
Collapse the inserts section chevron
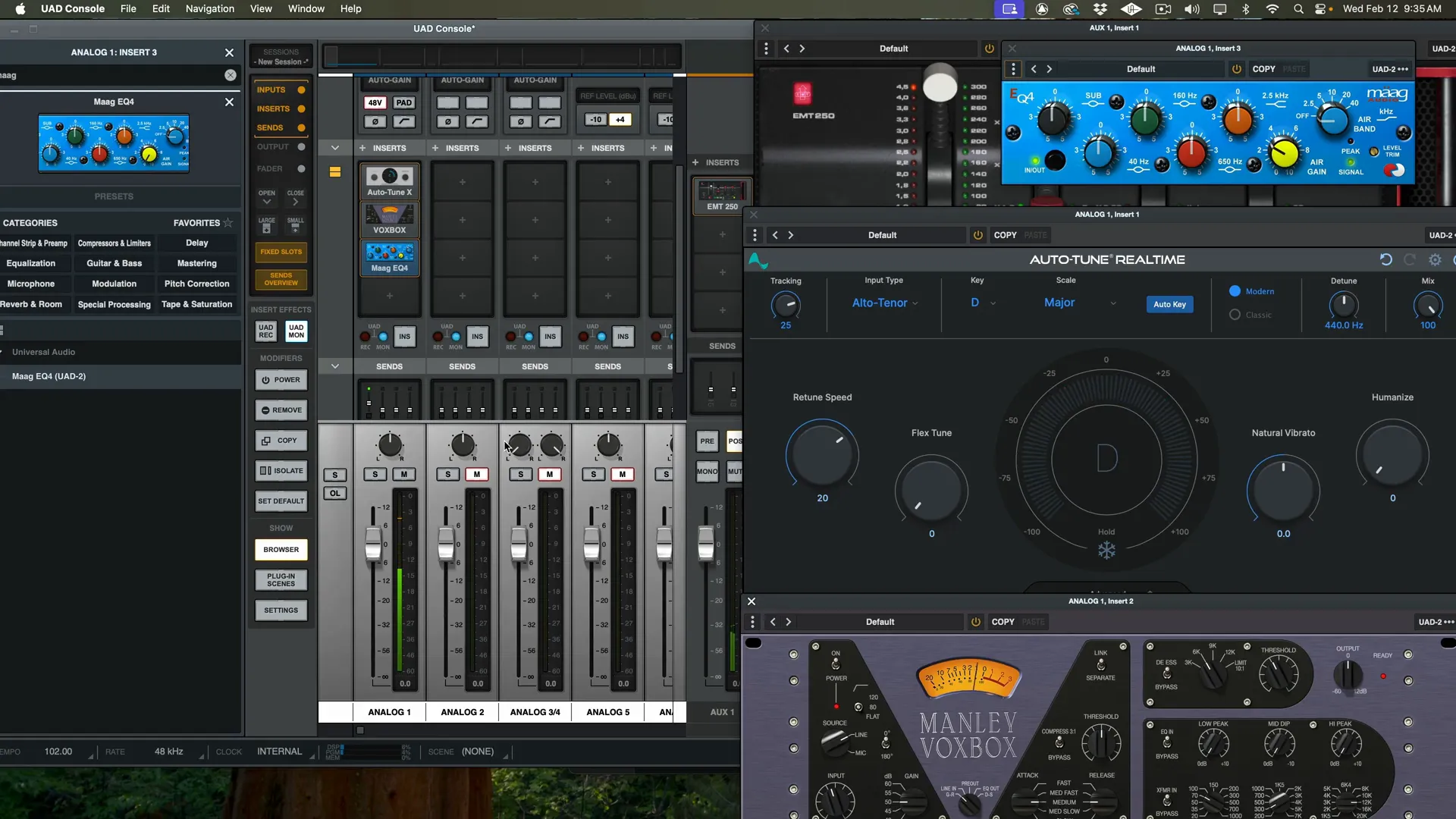pyautogui.click(x=334, y=148)
